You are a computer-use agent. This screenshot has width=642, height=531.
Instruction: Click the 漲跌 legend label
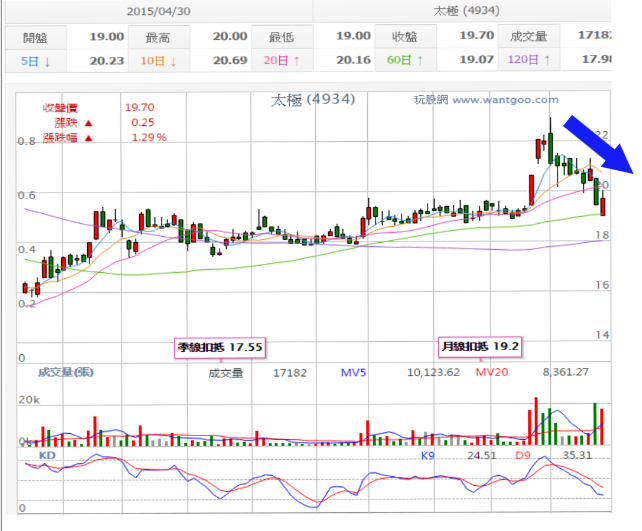66,123
